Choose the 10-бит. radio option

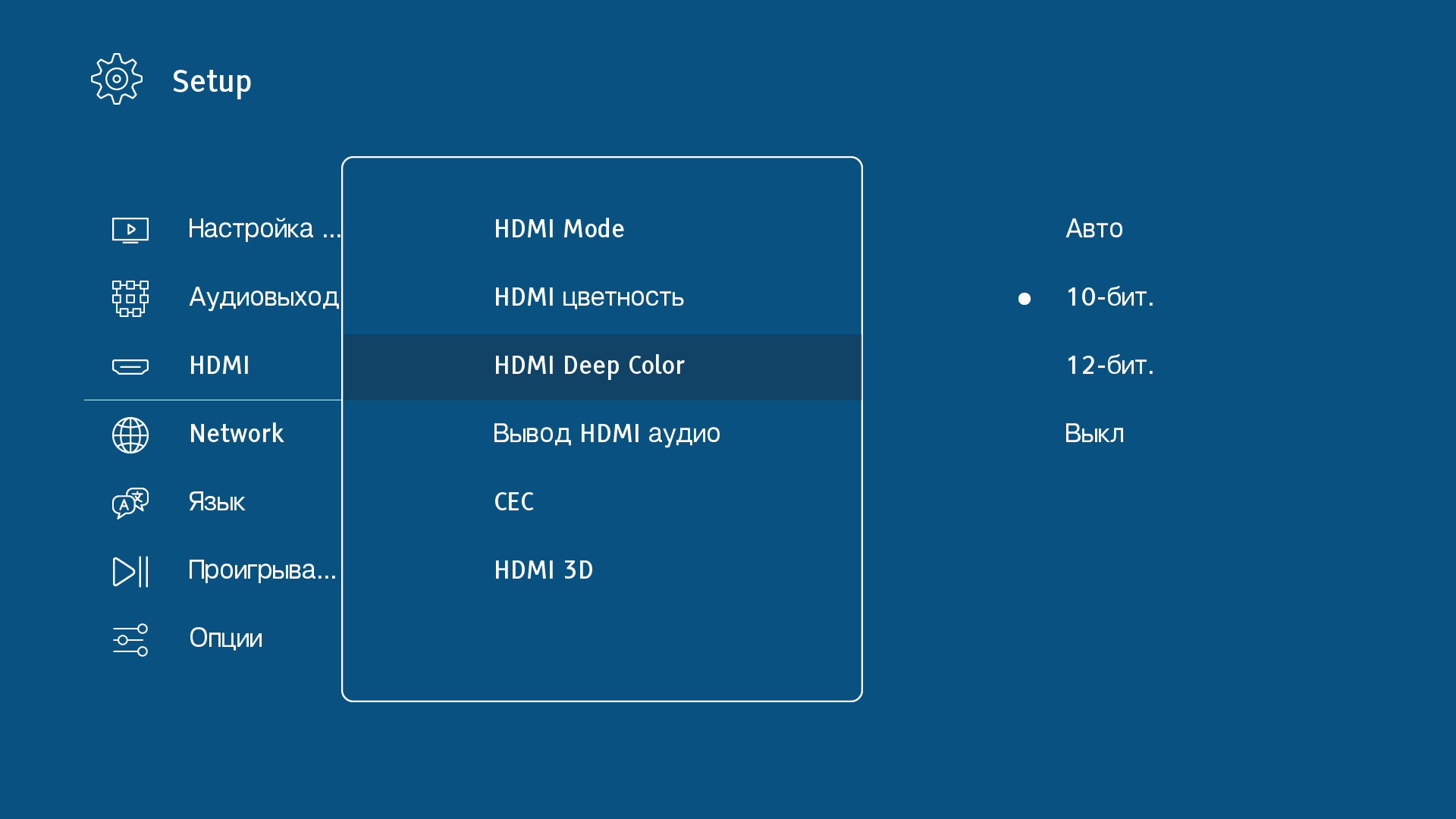tap(1109, 297)
